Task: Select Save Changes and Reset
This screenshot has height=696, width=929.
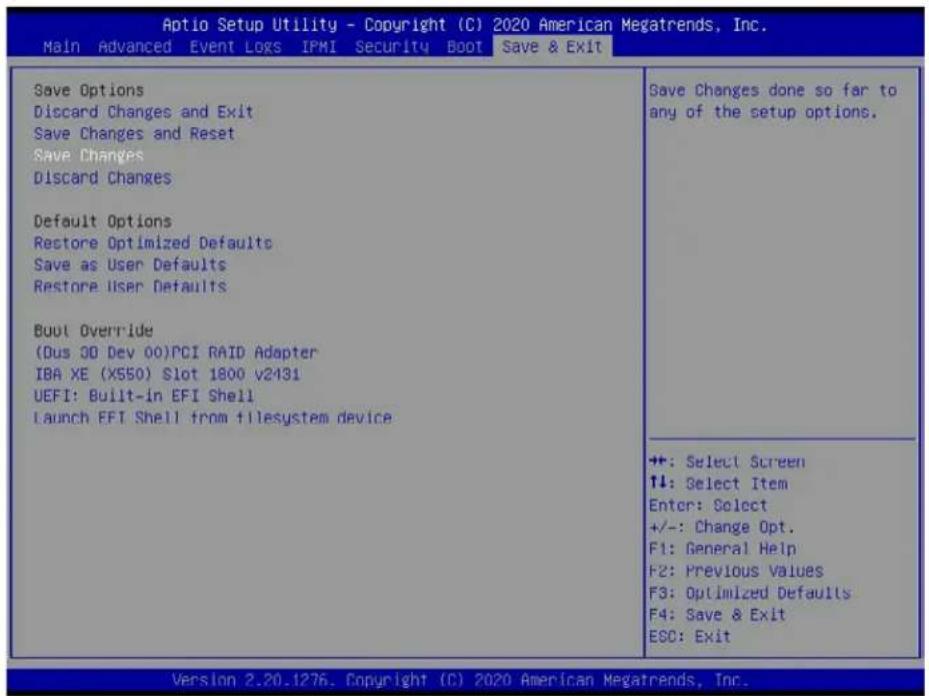Action: (x=134, y=134)
